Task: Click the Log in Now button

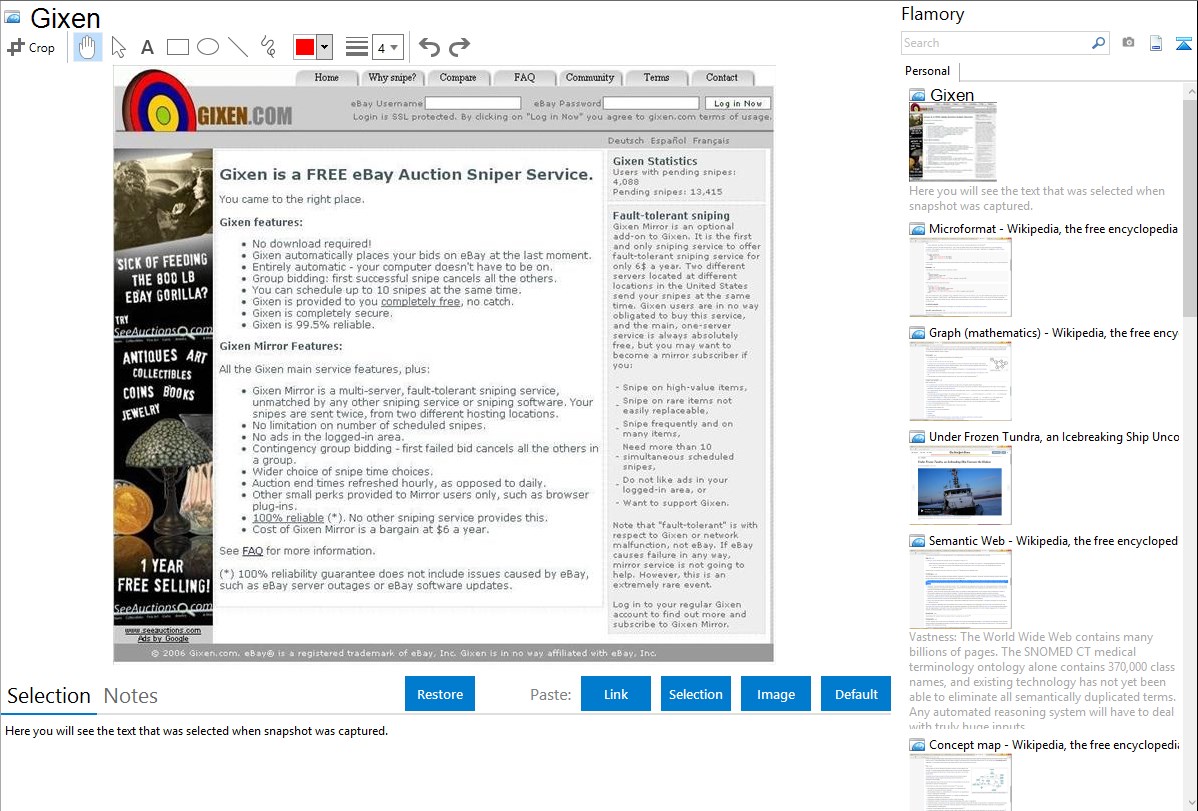Action: [737, 103]
